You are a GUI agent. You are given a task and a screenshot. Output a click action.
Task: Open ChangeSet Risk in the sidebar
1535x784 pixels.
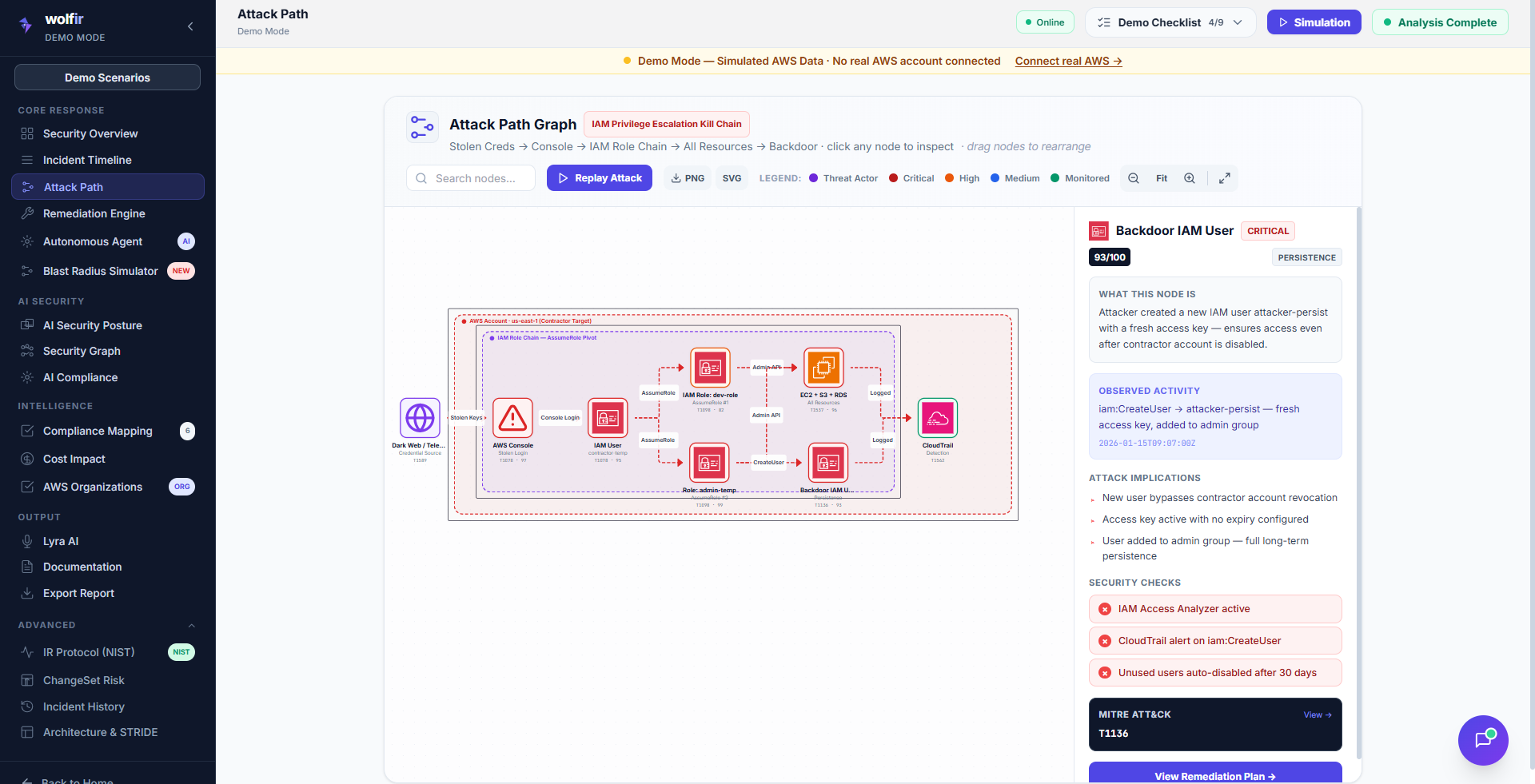coord(108,680)
